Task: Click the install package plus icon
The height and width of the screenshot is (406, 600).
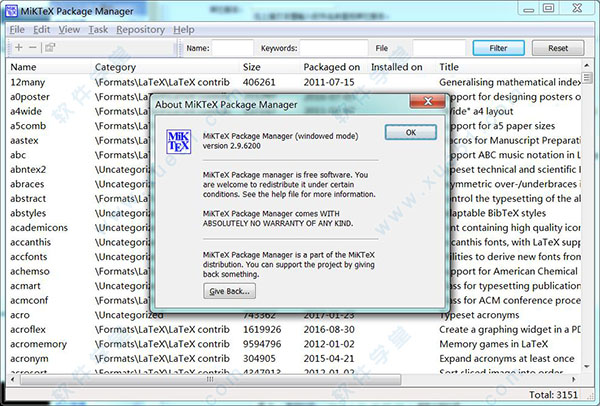Action: (19, 47)
